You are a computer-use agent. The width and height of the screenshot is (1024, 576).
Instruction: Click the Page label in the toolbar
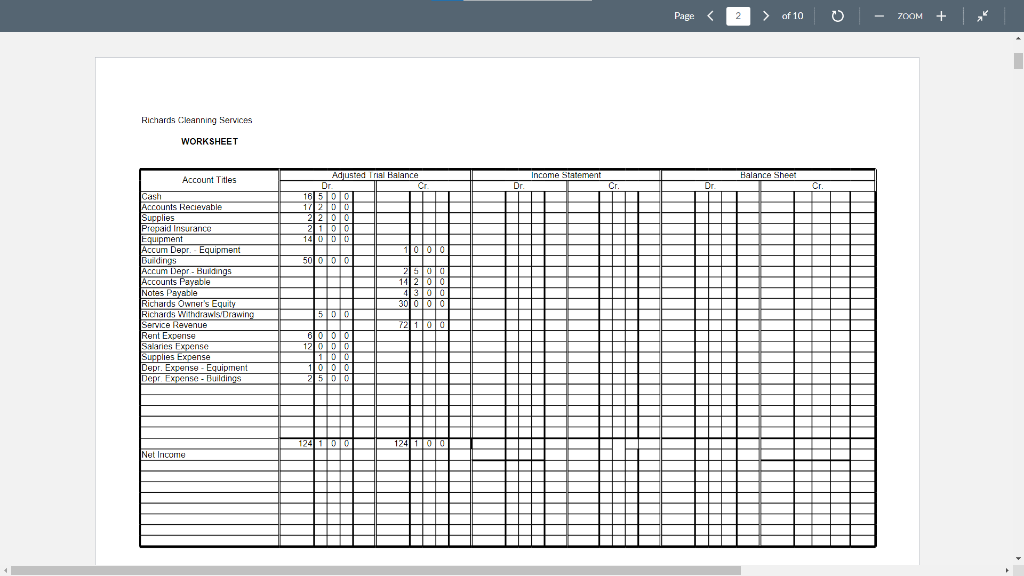tap(684, 15)
